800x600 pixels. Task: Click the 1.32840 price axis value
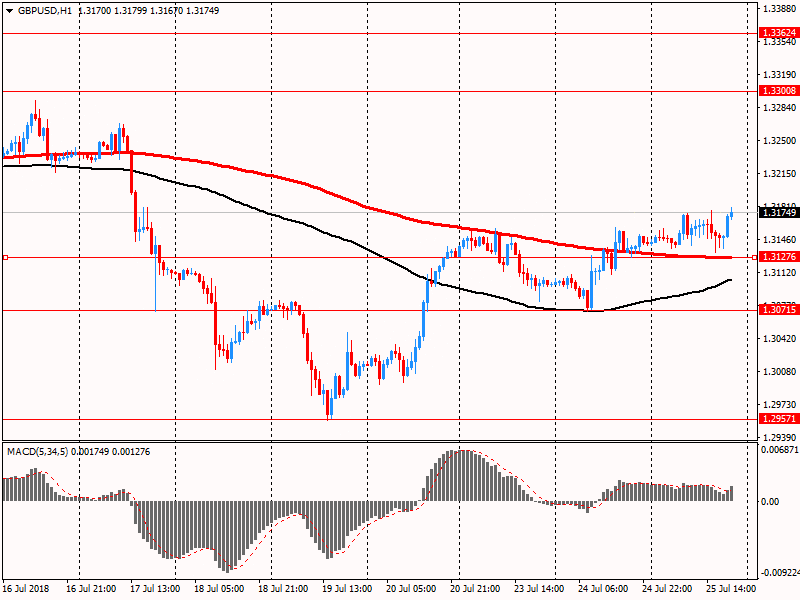pos(780,108)
